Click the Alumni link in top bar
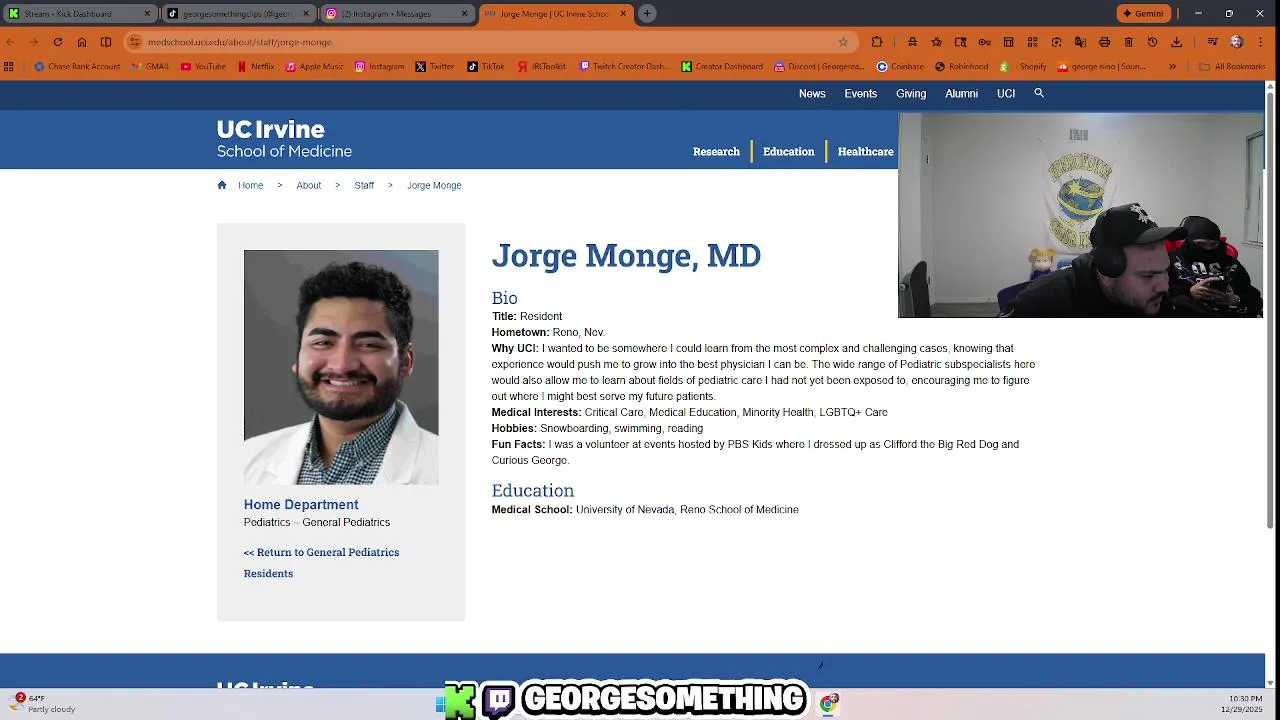 pos(961,94)
